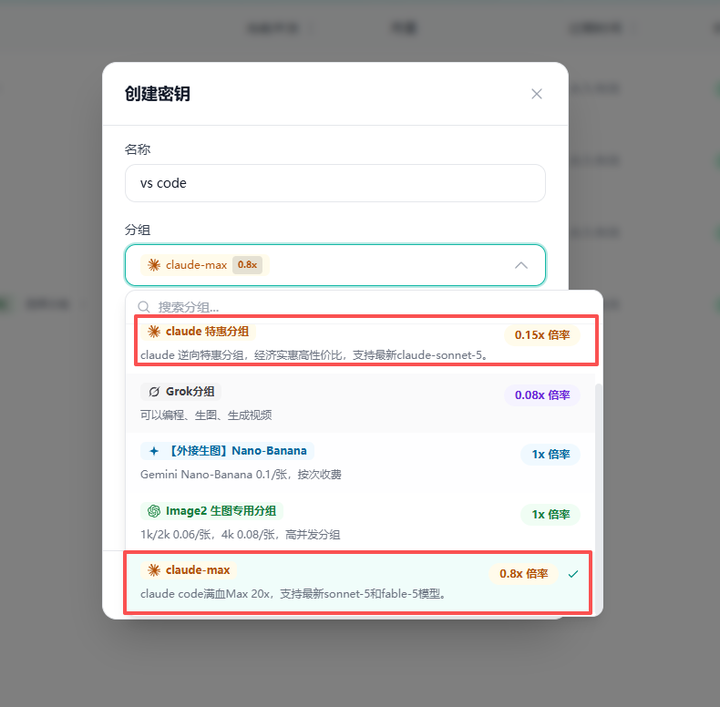720x707 pixels.
Task: Click the search magnifier icon
Action: pos(144,307)
